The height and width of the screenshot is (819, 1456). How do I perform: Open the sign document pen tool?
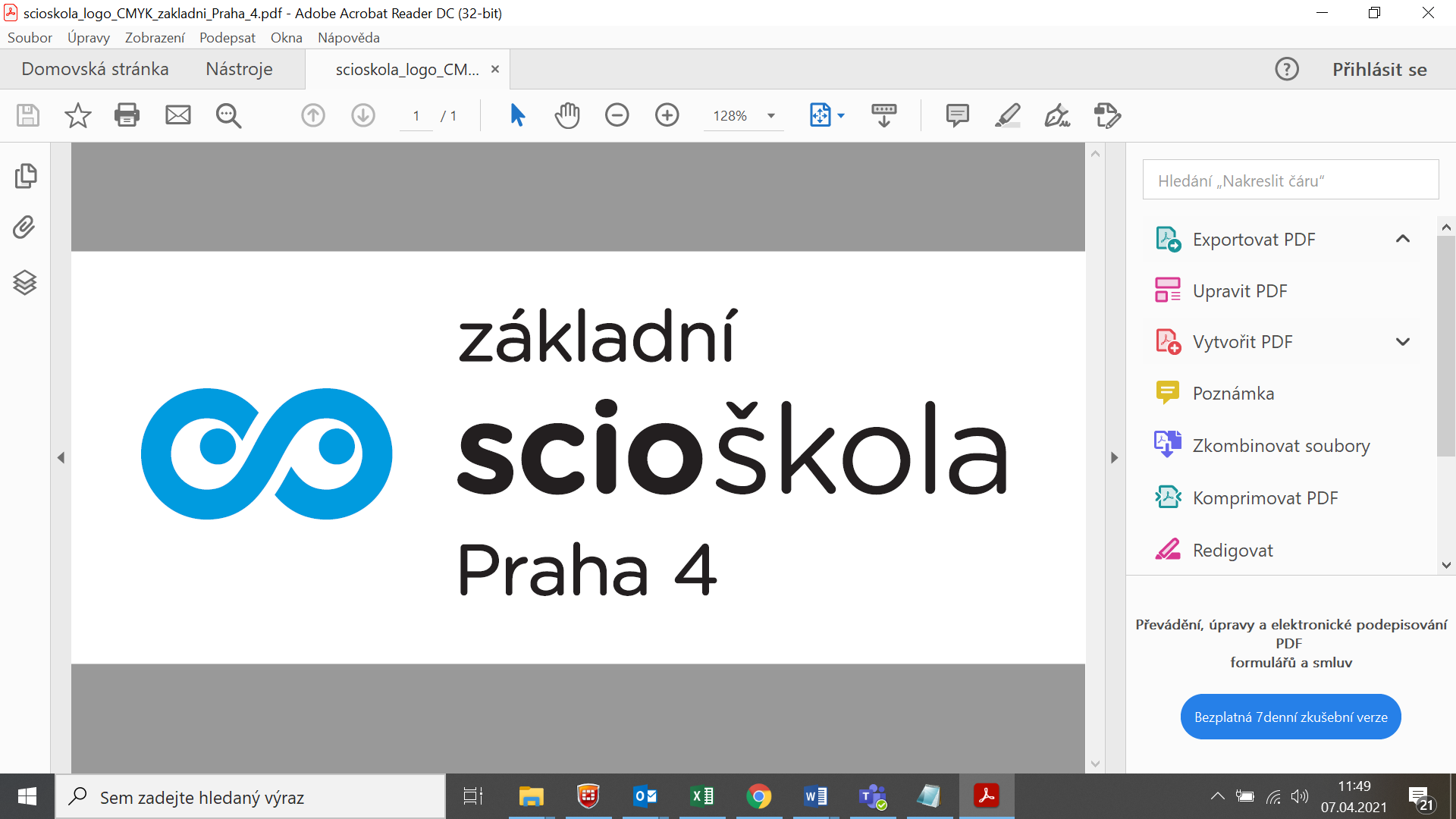pyautogui.click(x=1057, y=115)
